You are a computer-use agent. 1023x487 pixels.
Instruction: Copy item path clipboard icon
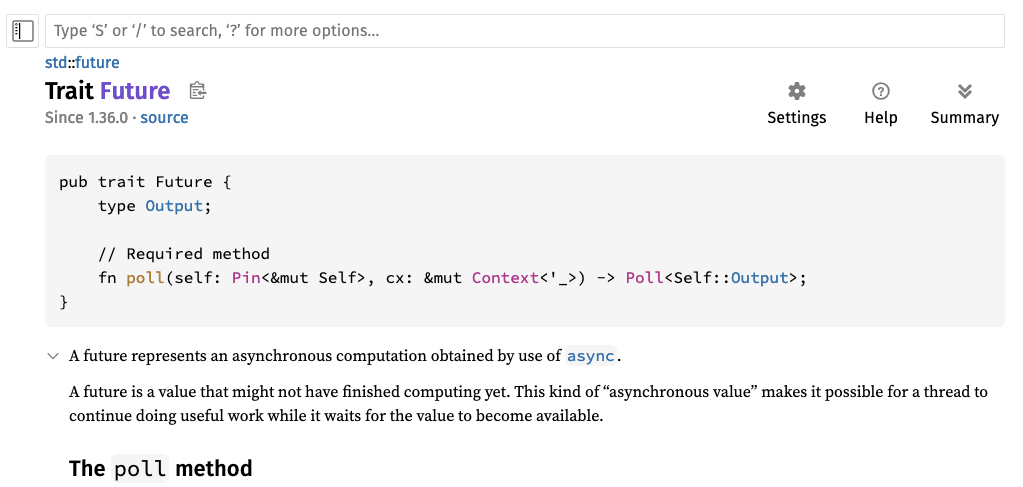(198, 91)
